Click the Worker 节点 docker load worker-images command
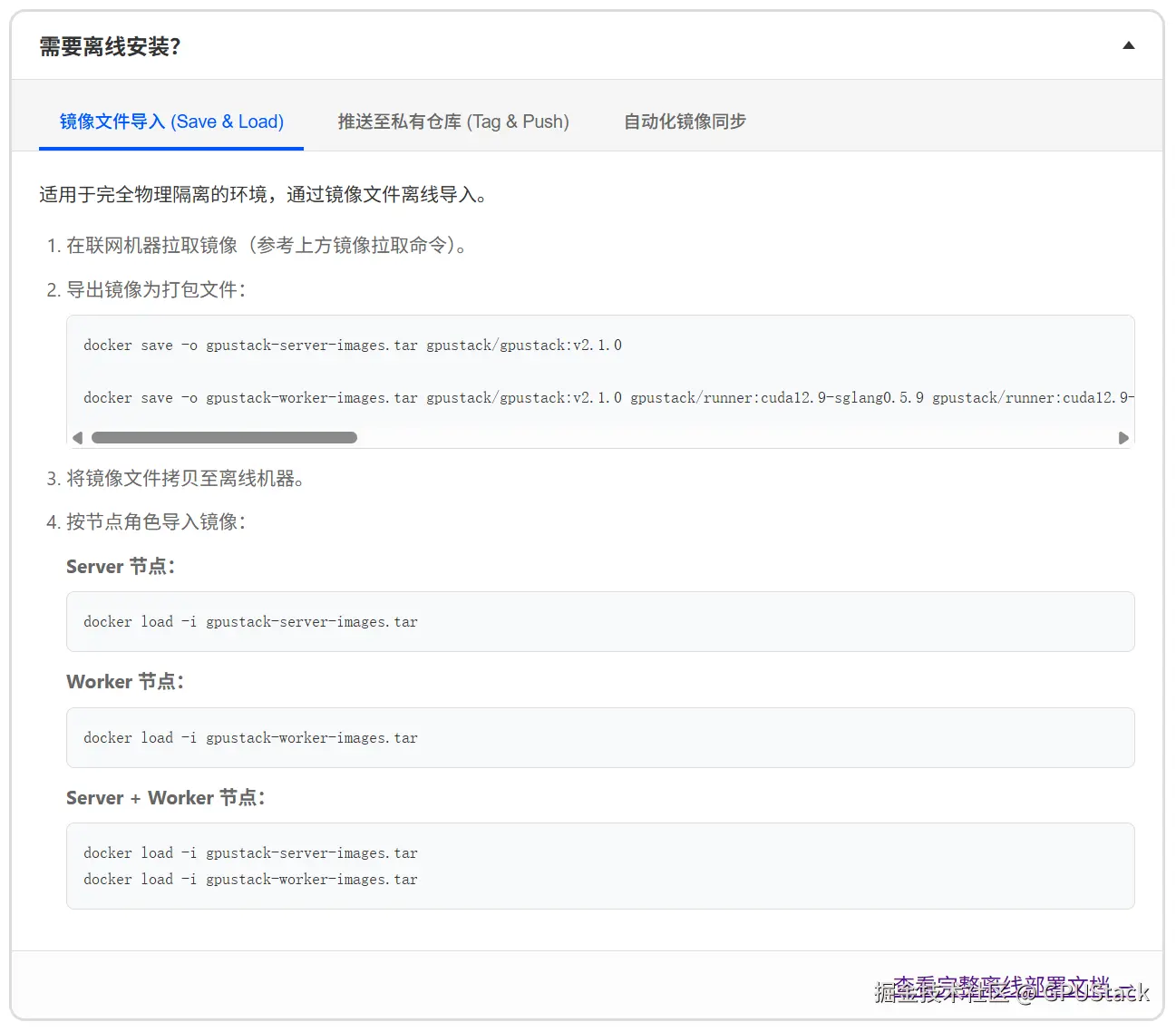The height and width of the screenshot is (1032, 1176). click(250, 737)
